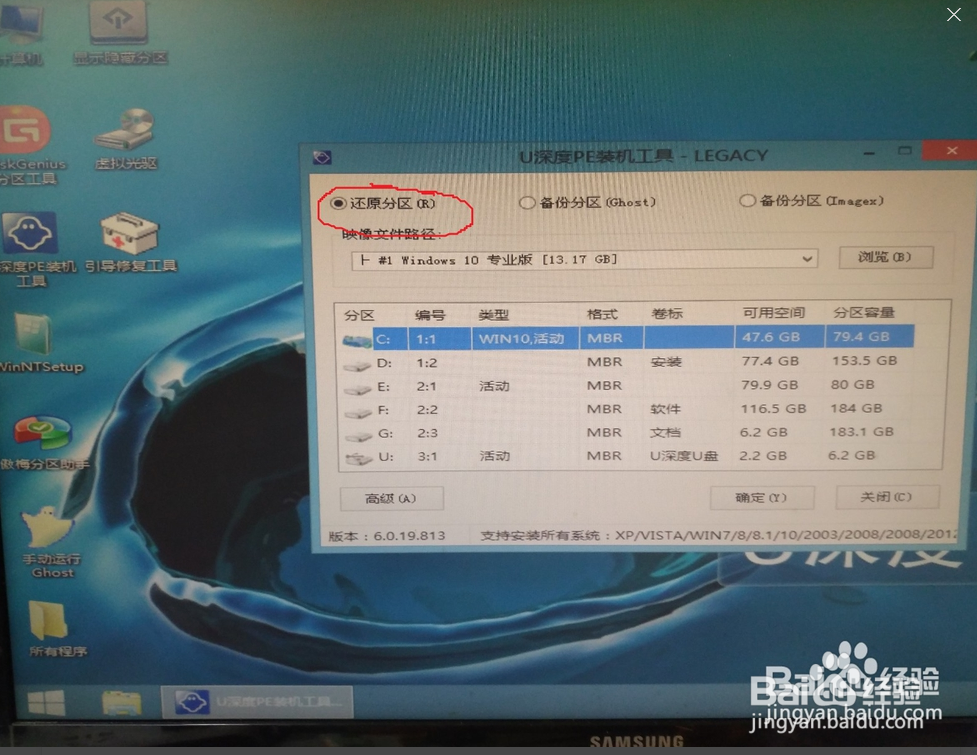
Task: Sort by the 可用空间 column header
Action: (x=774, y=313)
